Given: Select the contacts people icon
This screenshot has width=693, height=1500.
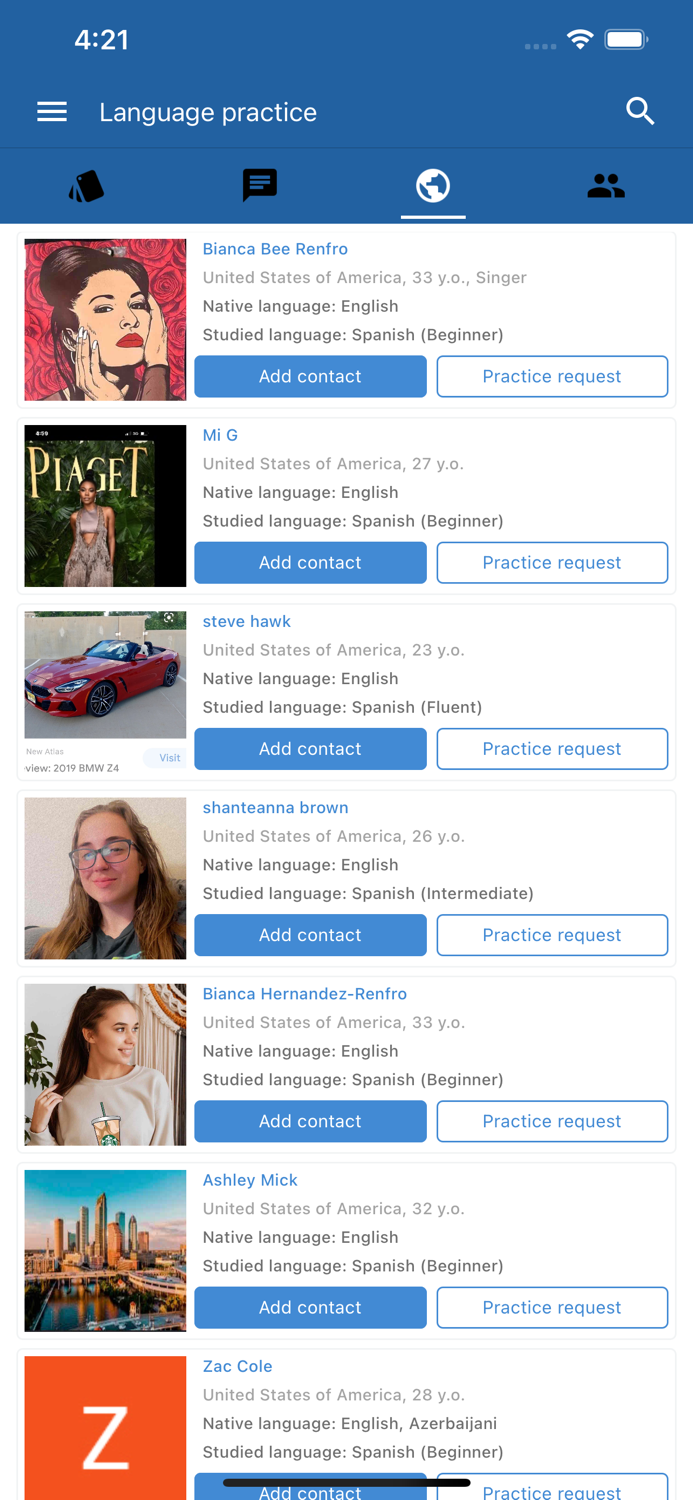Looking at the screenshot, I should 606,186.
